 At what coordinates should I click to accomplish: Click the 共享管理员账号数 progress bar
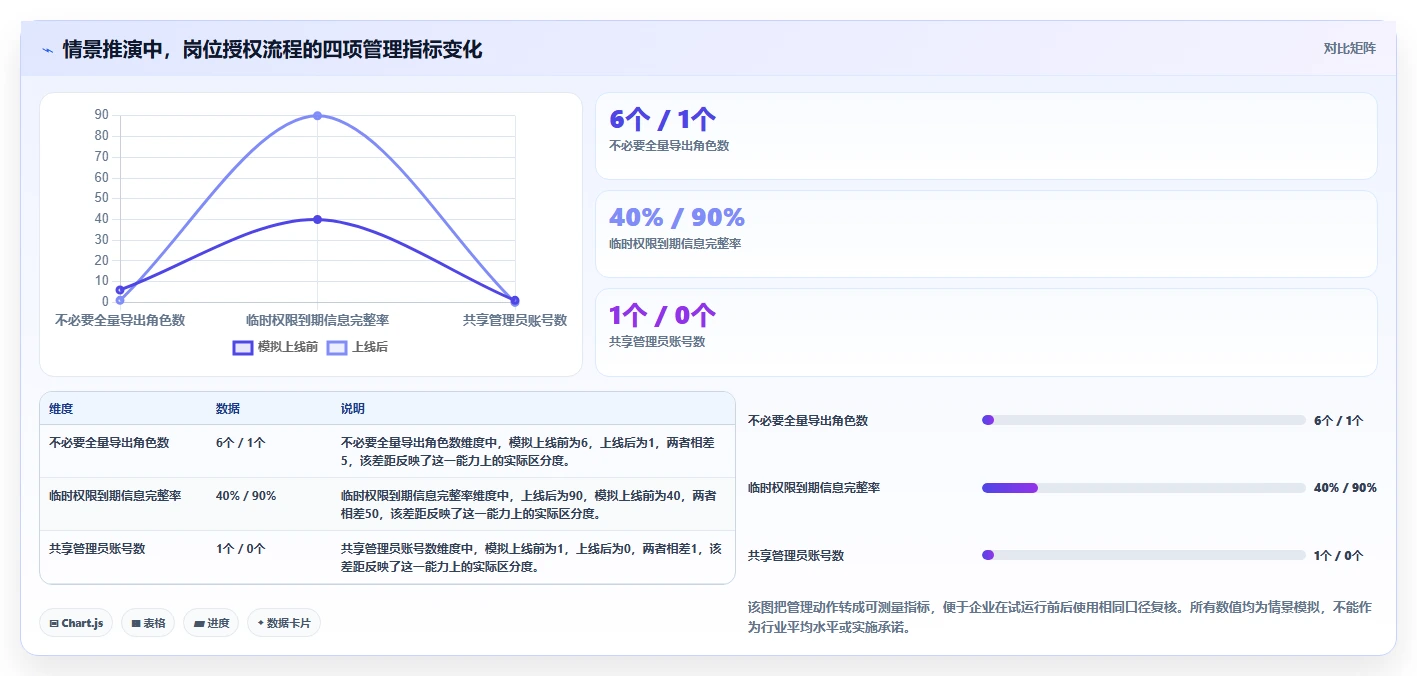[1144, 555]
